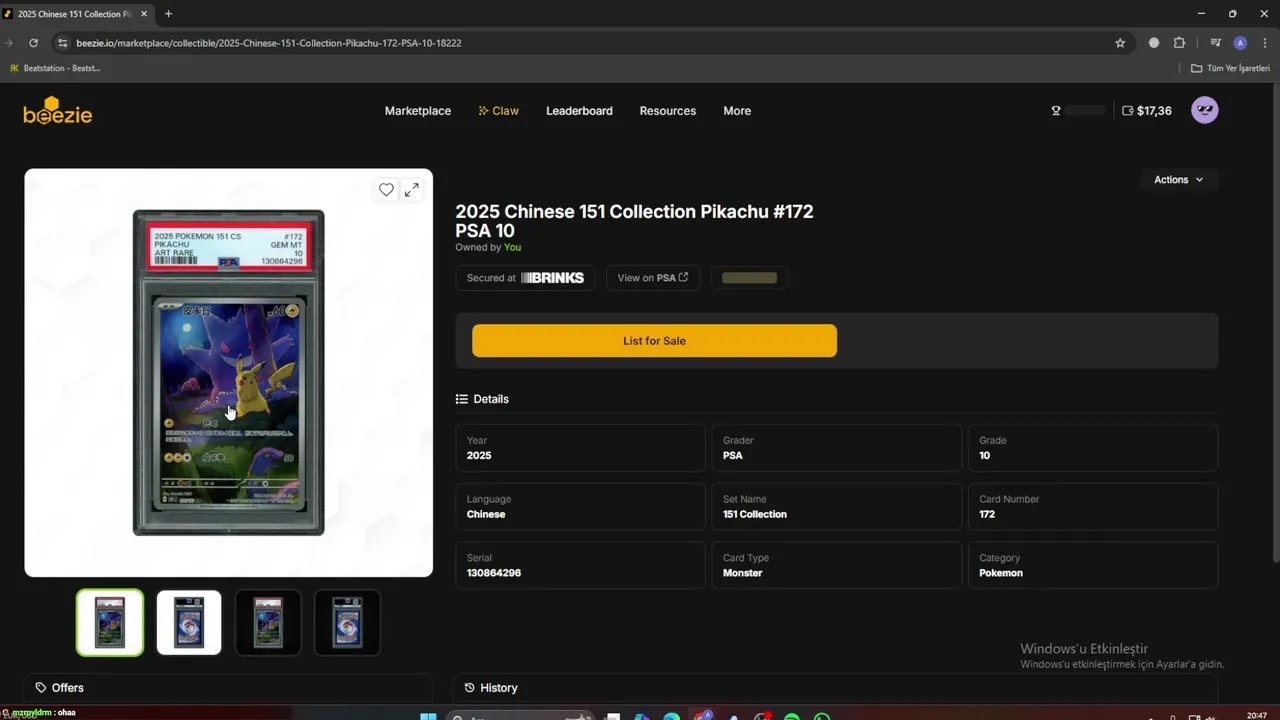Open View on PSA link
The width and height of the screenshot is (1280, 720).
pyautogui.click(x=652, y=278)
